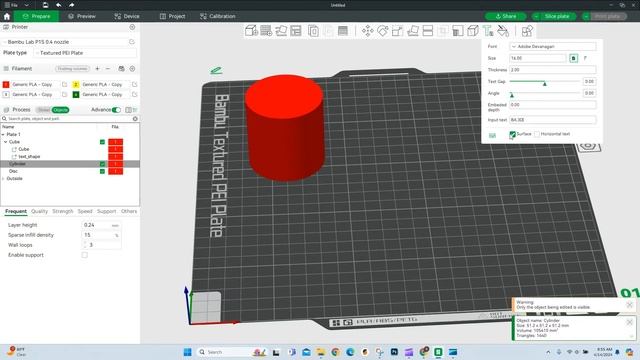
Task: Open the Assembly view icon
Action: point(527,31)
